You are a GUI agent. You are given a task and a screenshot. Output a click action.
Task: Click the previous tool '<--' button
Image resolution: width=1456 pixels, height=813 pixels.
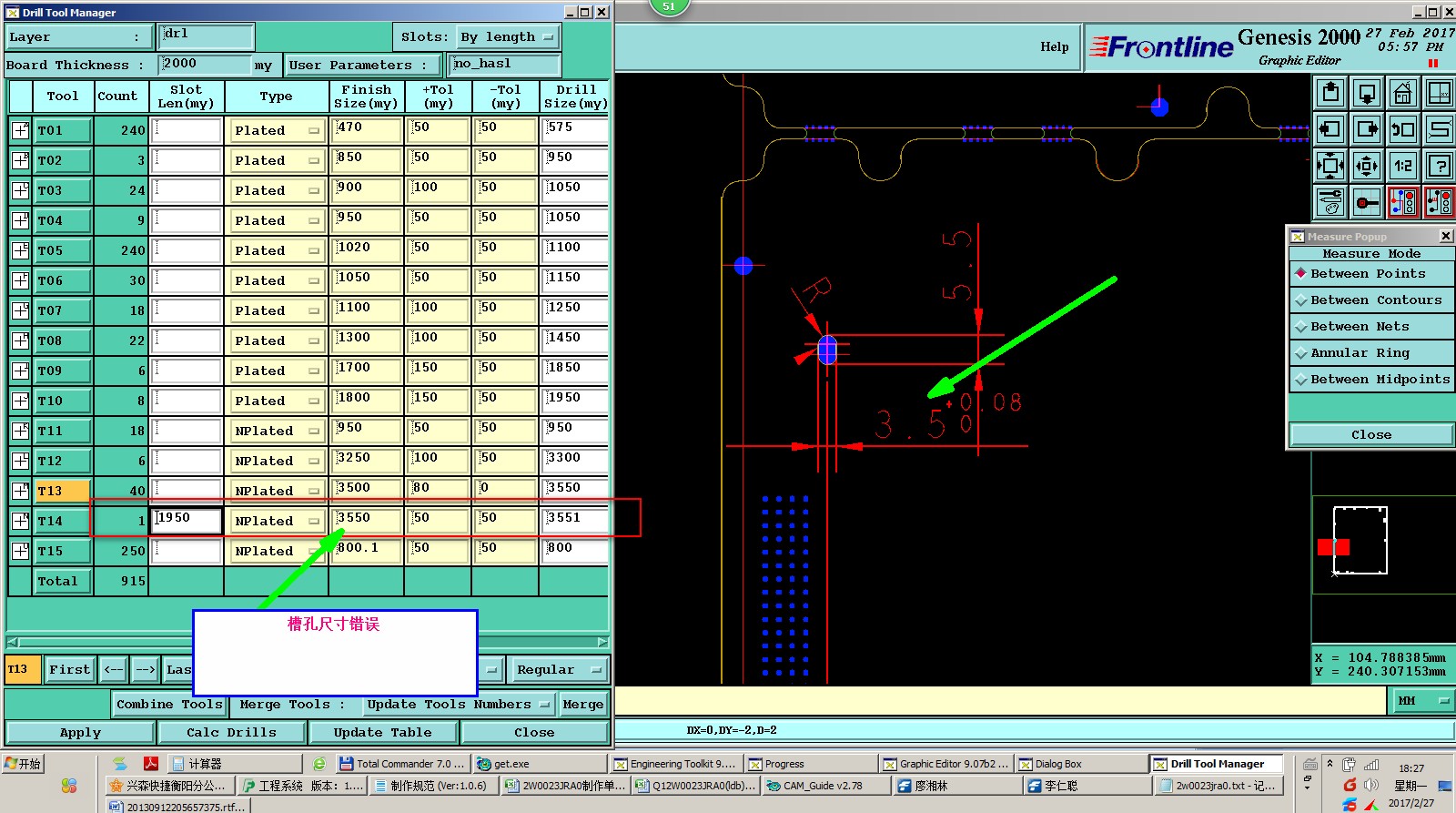(114, 670)
